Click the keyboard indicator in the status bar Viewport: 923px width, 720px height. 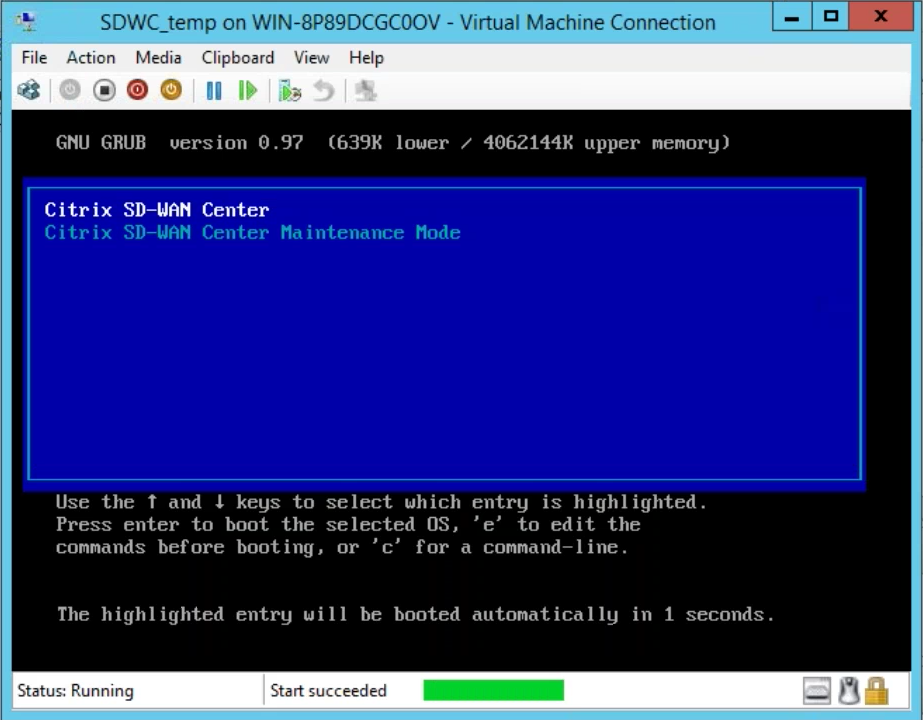coord(817,691)
